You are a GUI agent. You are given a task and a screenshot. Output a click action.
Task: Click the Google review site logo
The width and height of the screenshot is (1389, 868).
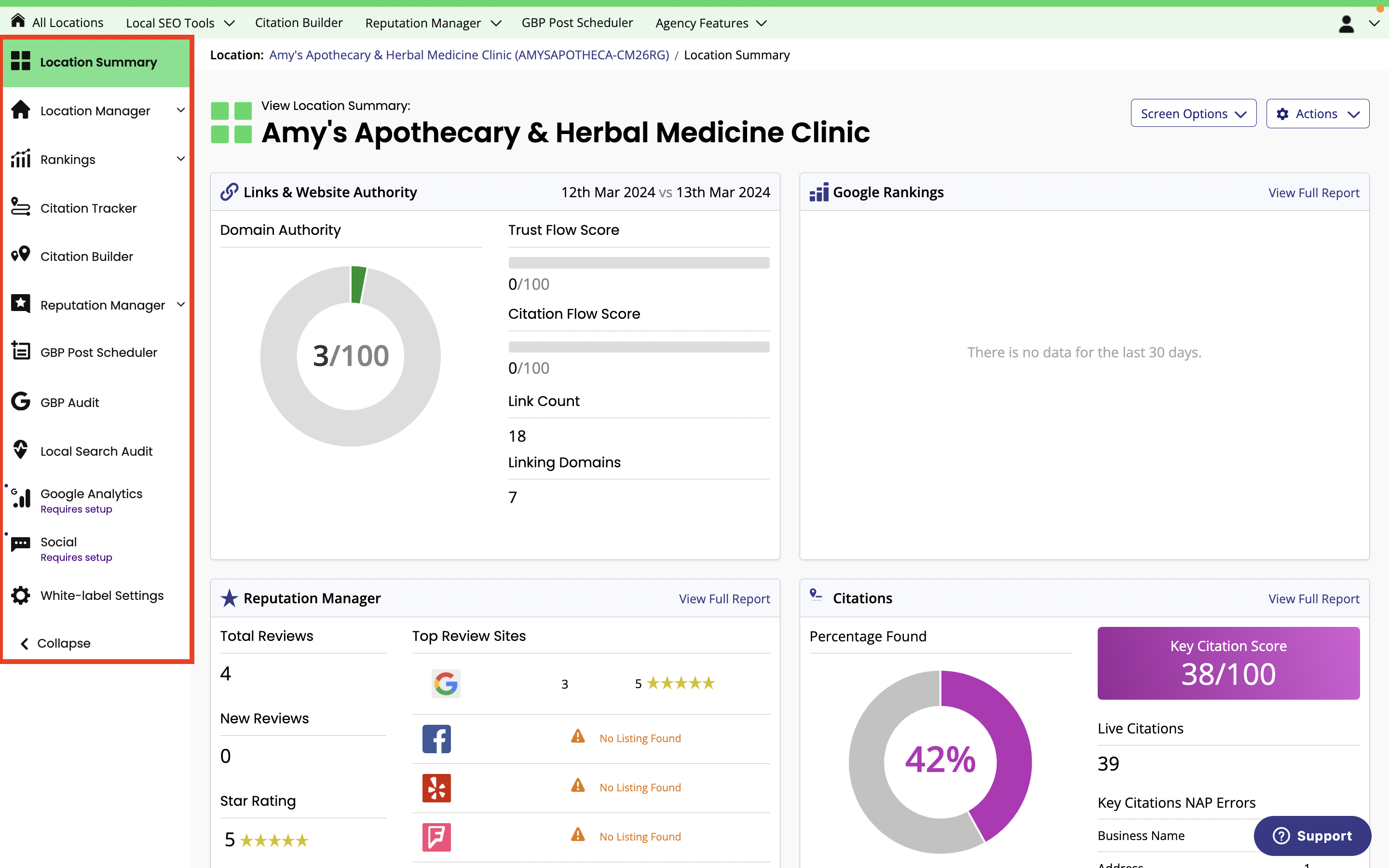[446, 683]
